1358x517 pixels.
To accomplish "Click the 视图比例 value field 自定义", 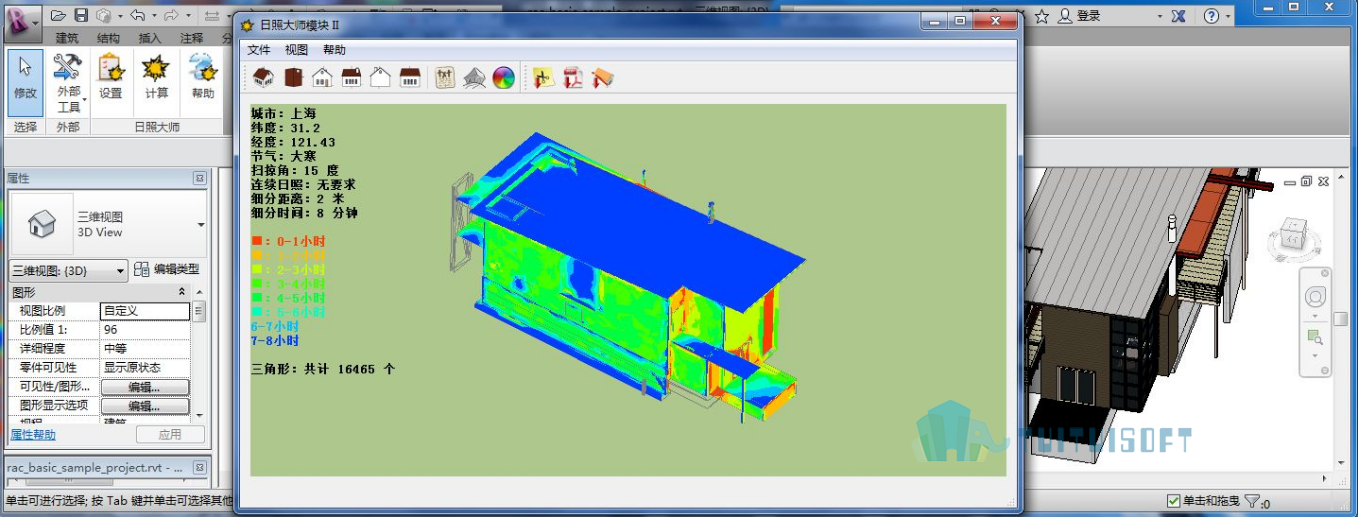I will point(145,311).
